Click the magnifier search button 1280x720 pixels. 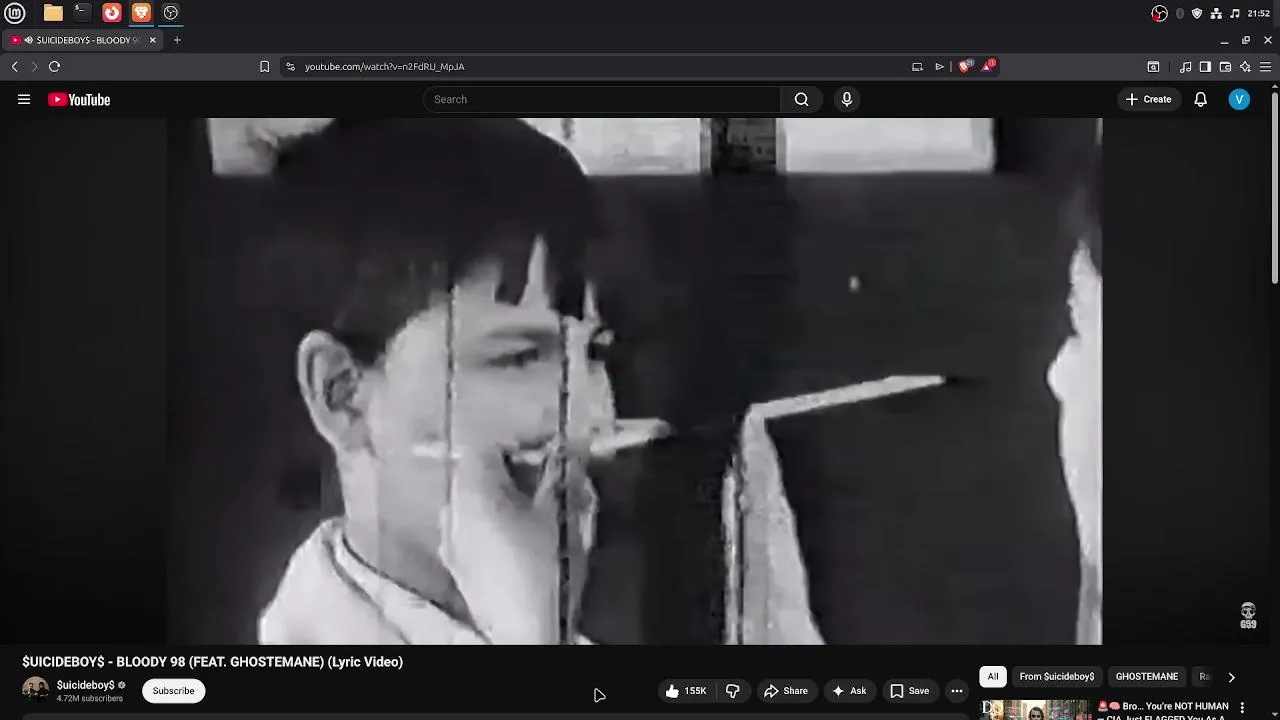coord(801,99)
